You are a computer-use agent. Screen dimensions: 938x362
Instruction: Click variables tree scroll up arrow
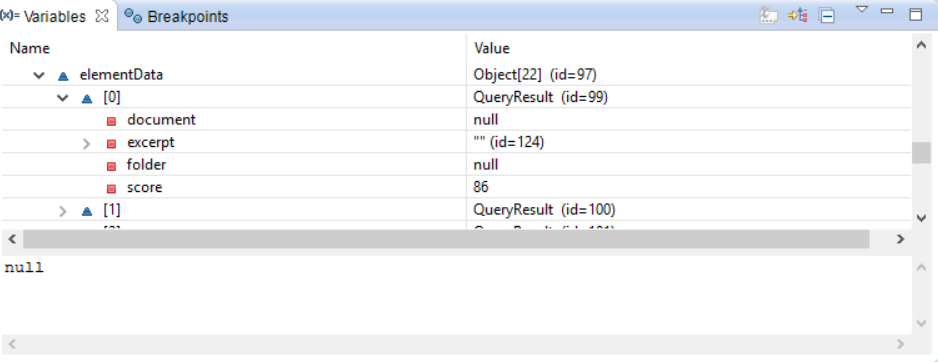click(x=921, y=45)
